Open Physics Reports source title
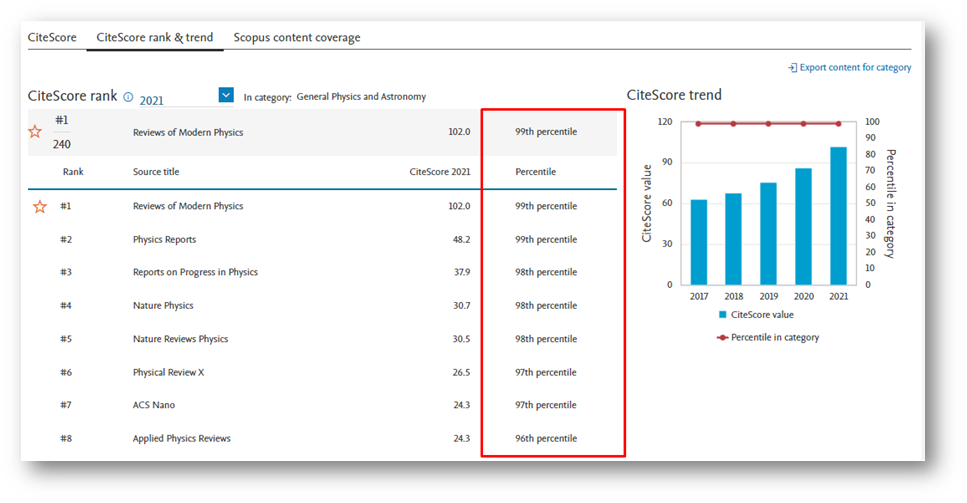 click(164, 239)
